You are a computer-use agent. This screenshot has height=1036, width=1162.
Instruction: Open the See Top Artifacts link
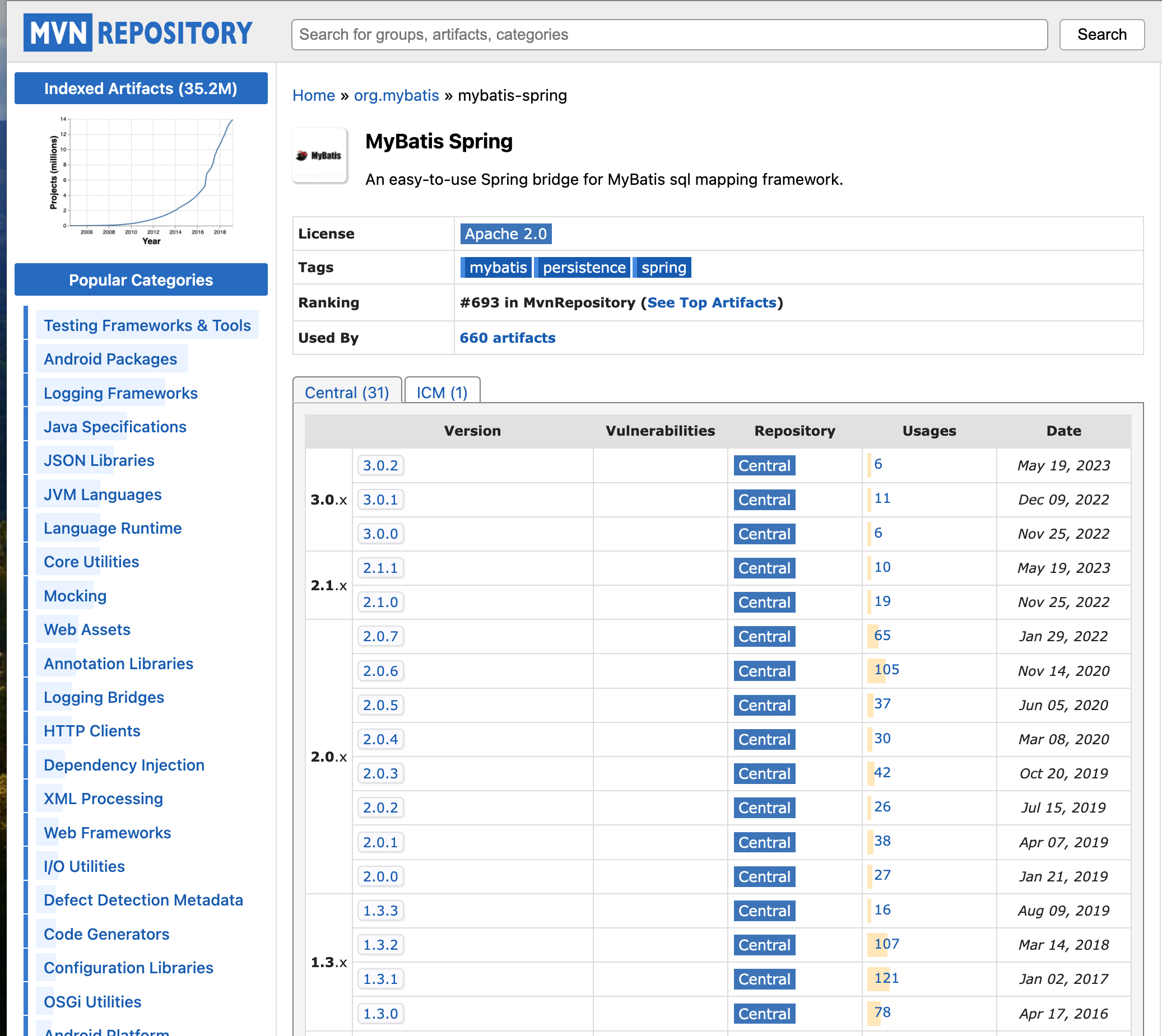click(x=712, y=303)
